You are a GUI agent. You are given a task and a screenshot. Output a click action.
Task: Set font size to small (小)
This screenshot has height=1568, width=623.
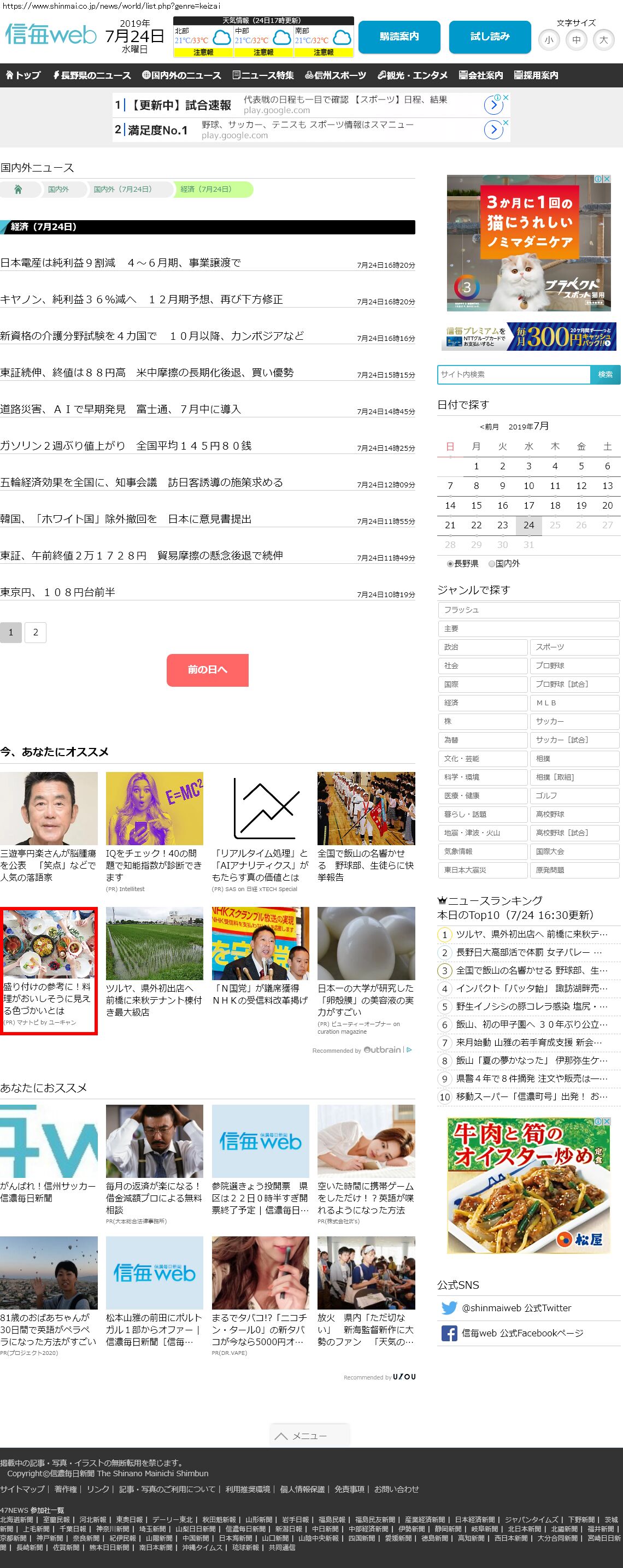549,40
